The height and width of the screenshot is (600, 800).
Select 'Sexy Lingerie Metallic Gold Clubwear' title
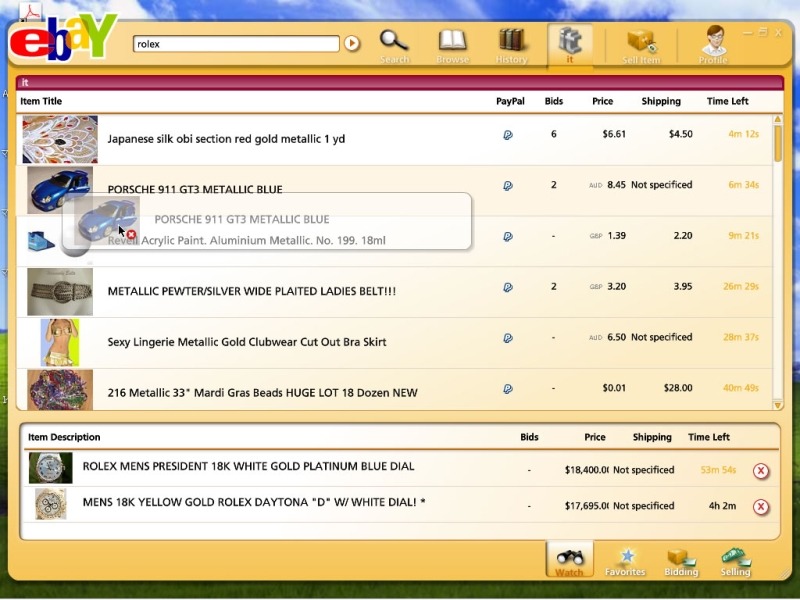(x=246, y=342)
